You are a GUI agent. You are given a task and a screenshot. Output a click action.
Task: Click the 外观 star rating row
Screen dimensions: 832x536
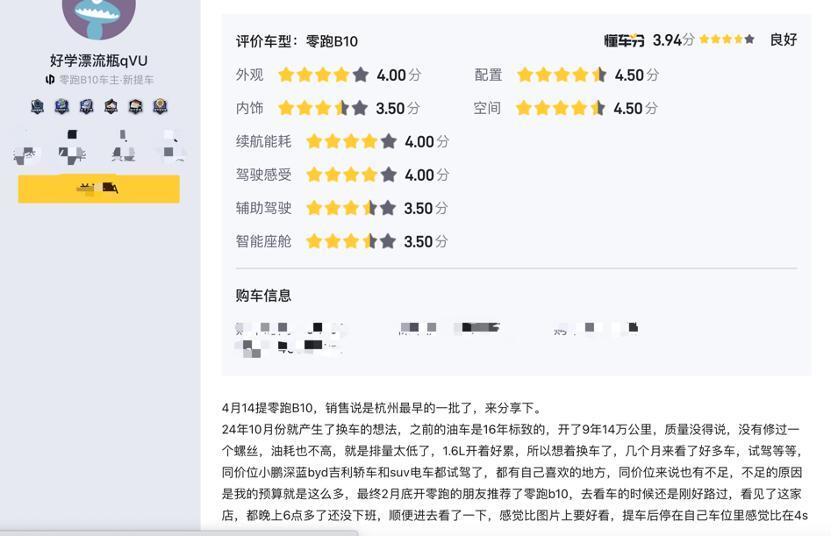(323, 75)
